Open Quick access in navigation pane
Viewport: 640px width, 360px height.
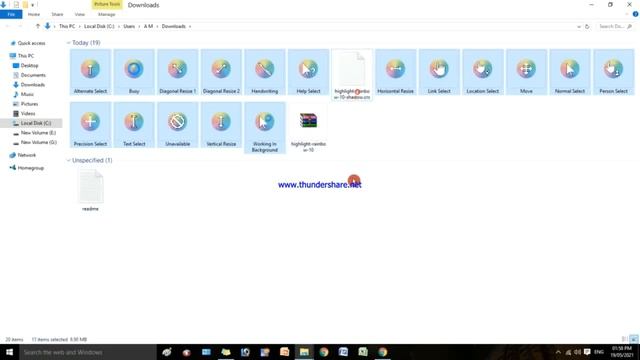[x=31, y=43]
